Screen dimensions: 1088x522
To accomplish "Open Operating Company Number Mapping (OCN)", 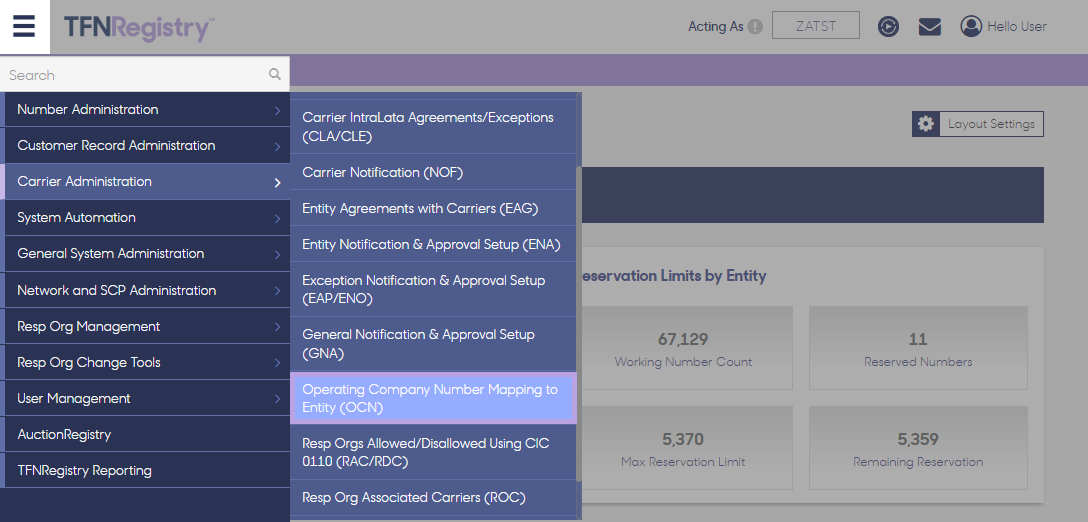I will click(431, 398).
